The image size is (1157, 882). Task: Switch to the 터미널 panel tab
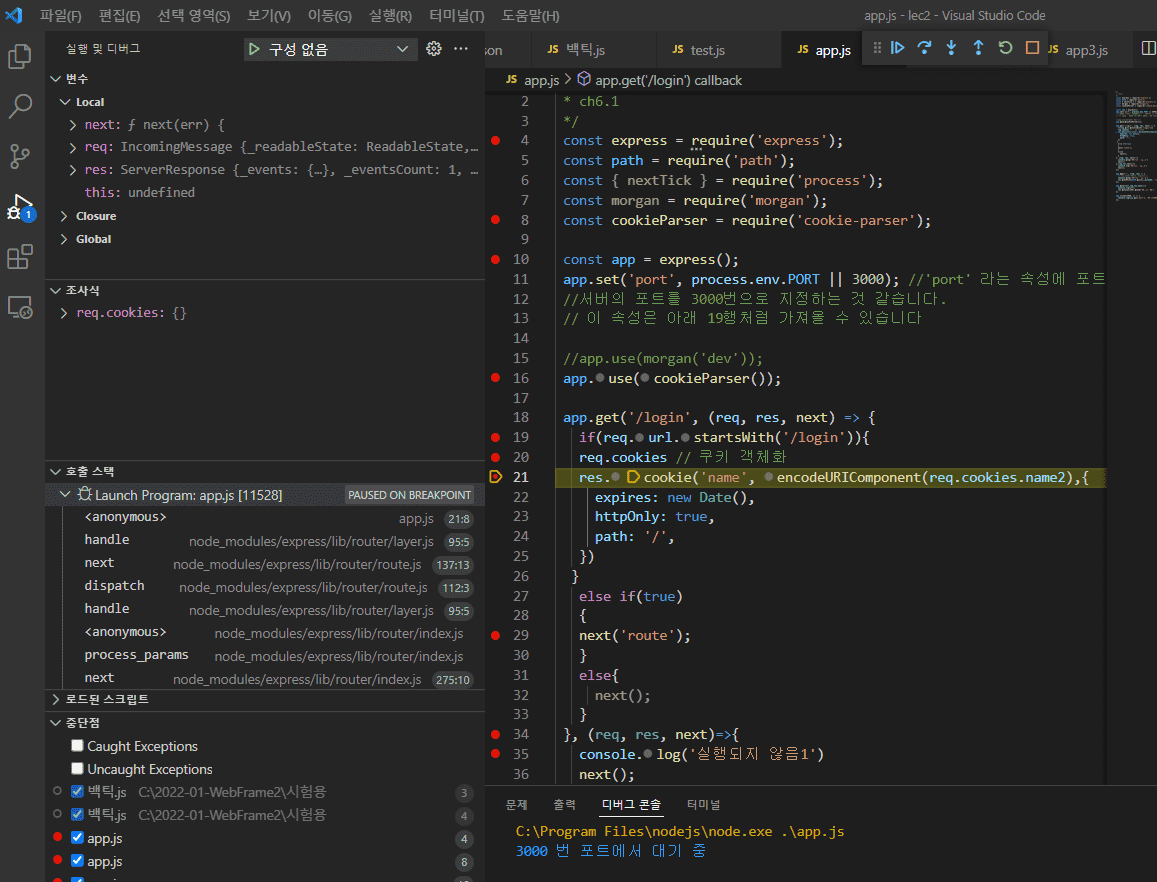703,805
